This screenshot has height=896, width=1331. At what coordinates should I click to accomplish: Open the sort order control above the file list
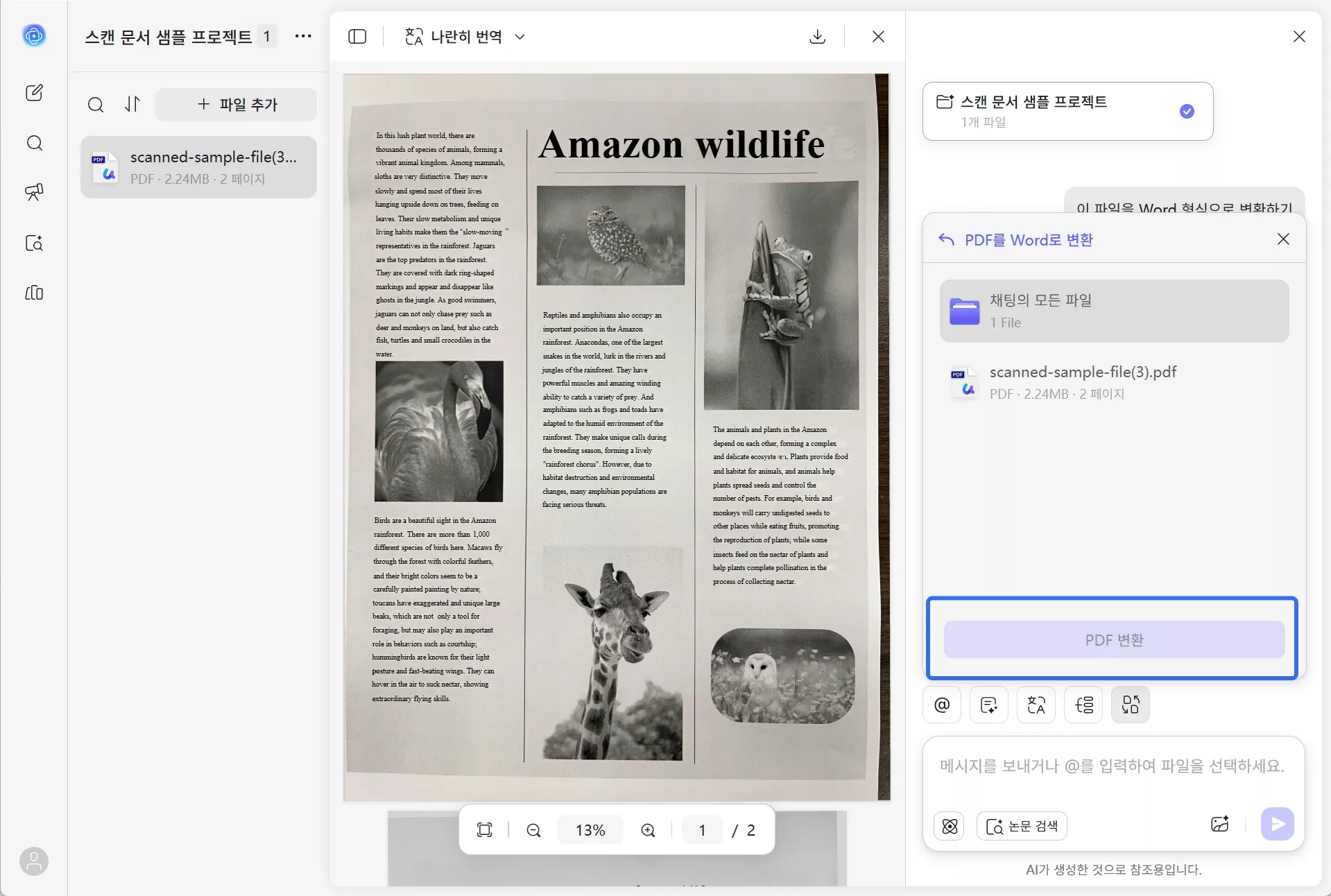tap(132, 105)
